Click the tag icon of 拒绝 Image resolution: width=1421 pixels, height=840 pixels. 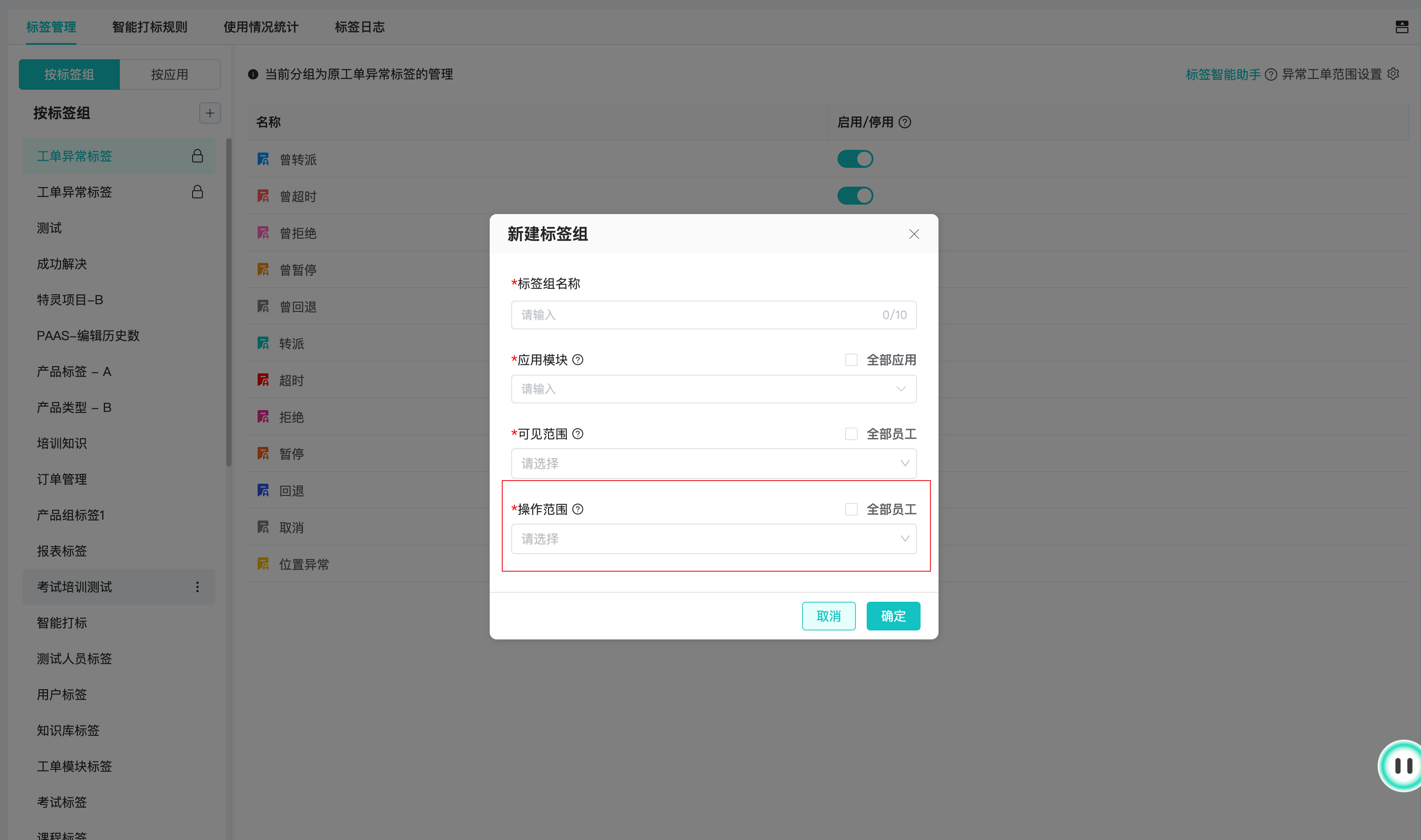(263, 416)
